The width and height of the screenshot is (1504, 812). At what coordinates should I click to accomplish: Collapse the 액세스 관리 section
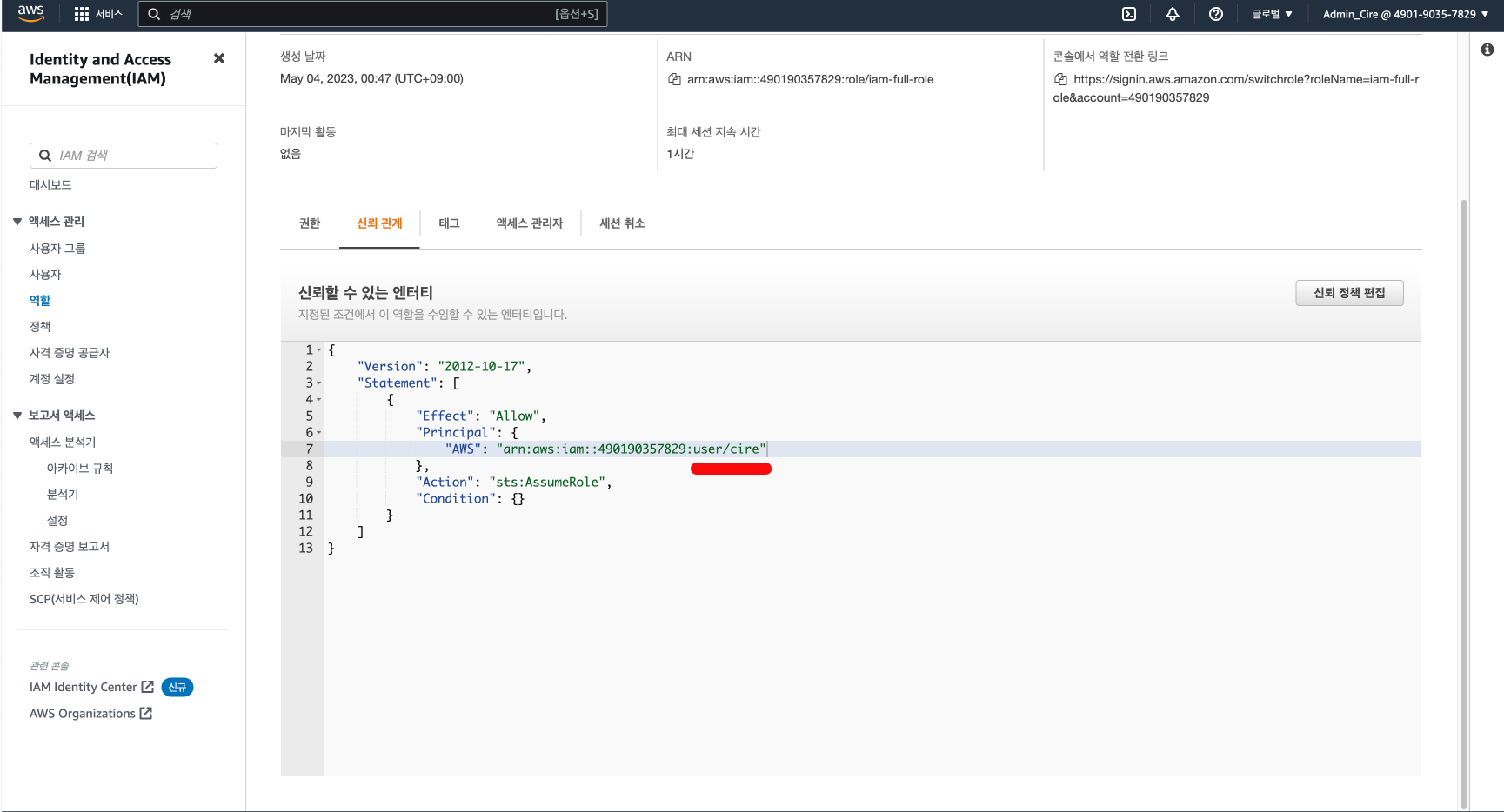[17, 222]
